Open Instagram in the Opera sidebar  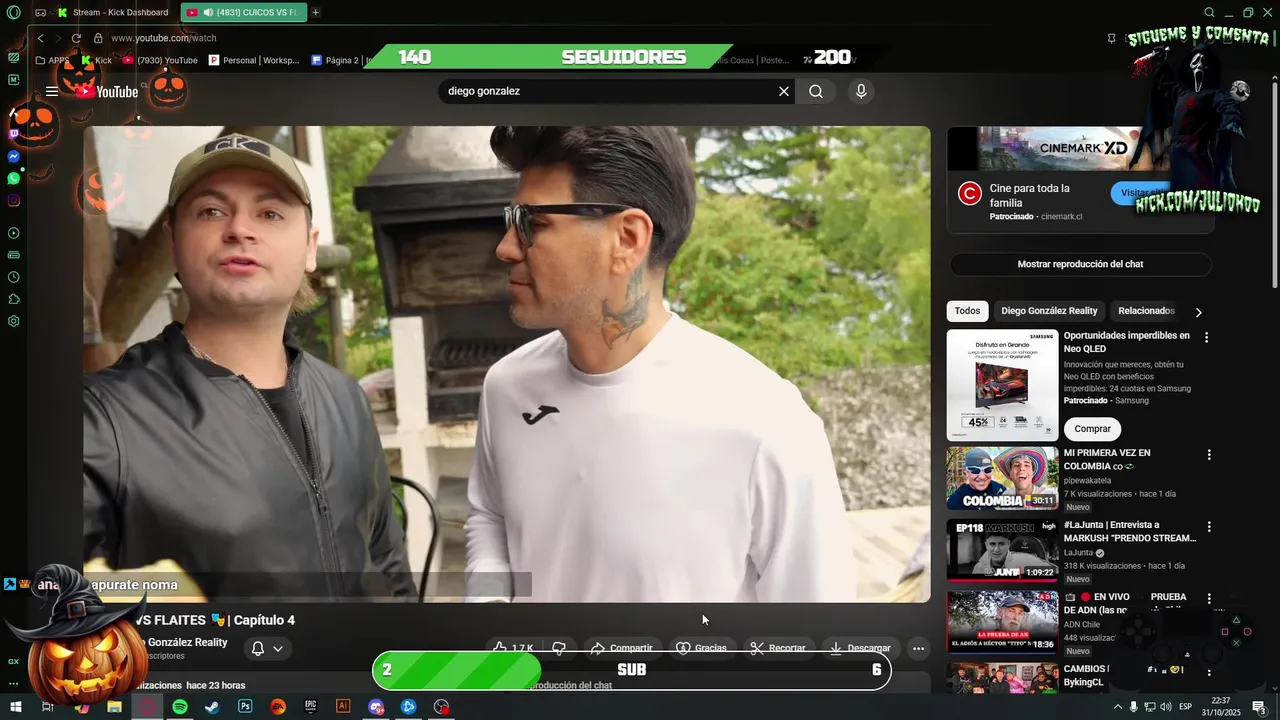coord(13,200)
